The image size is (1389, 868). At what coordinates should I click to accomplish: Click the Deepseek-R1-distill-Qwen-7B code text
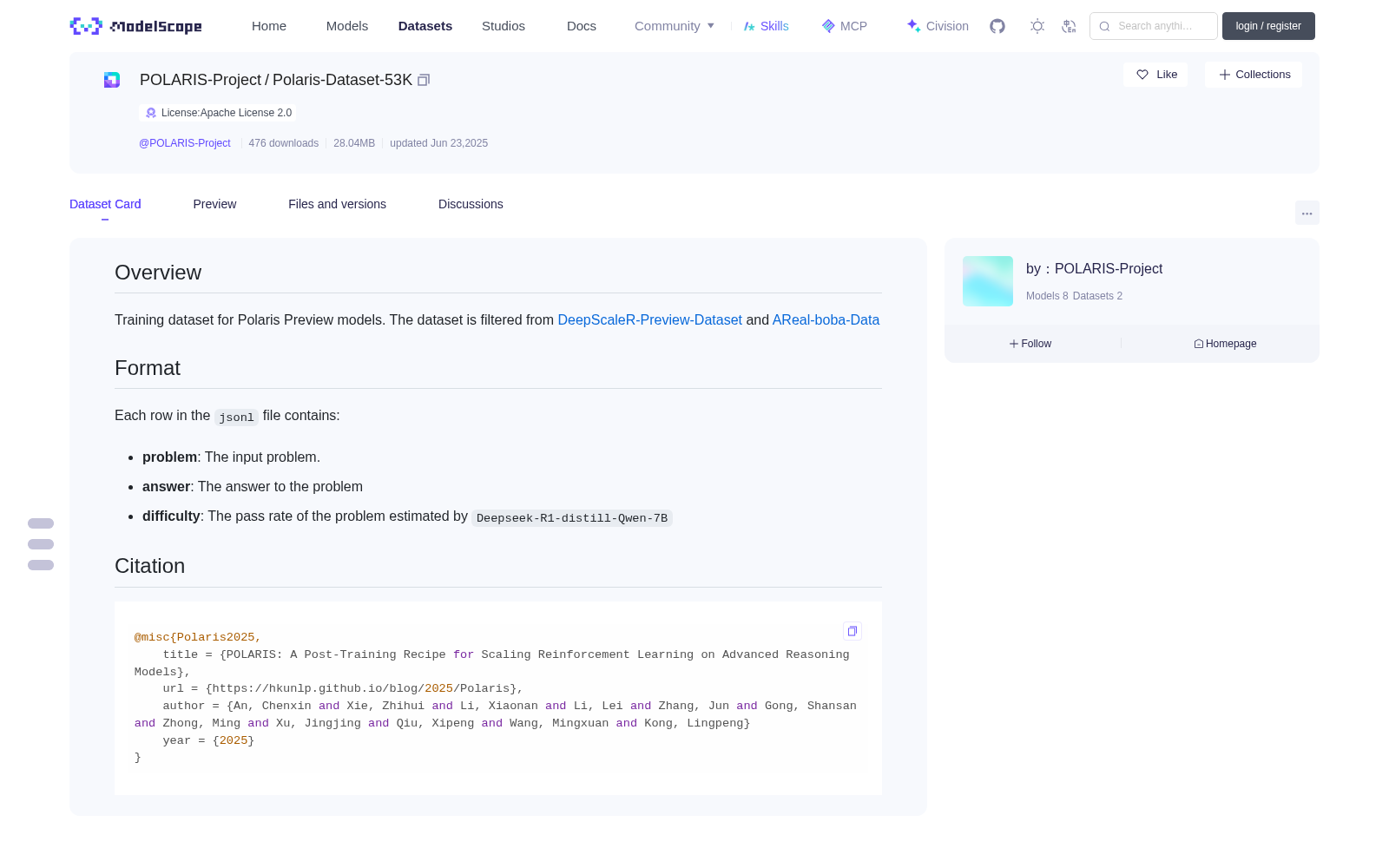pos(572,518)
